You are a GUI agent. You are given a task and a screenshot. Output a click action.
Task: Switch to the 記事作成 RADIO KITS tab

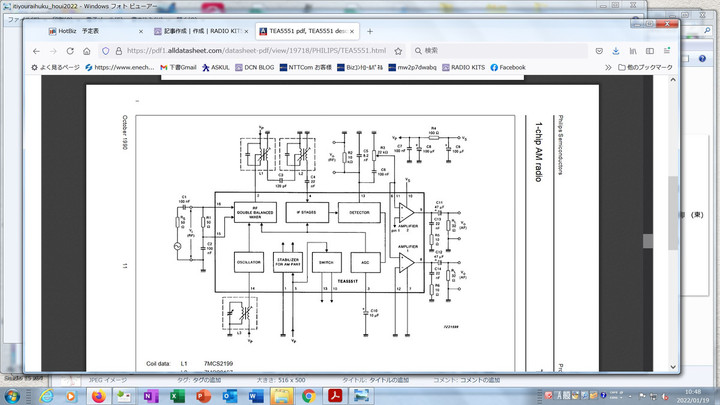click(x=198, y=31)
